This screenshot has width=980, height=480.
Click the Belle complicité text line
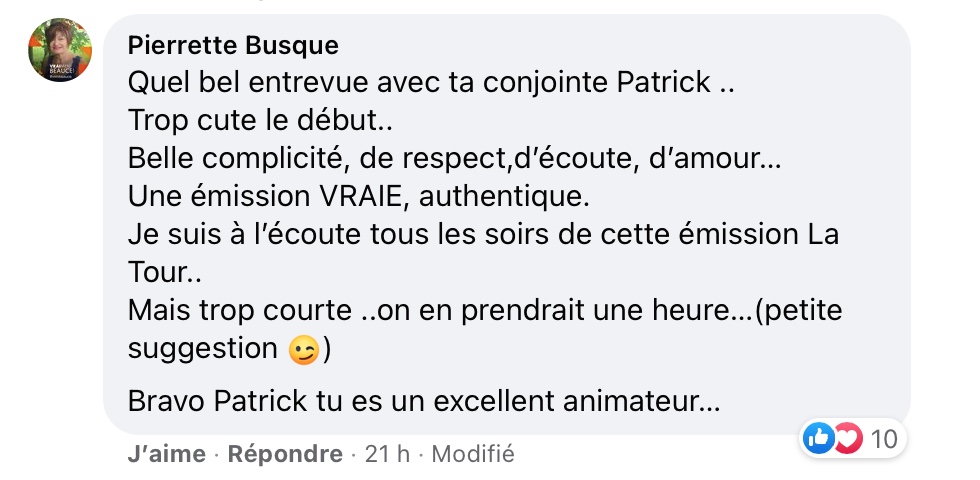454,159
